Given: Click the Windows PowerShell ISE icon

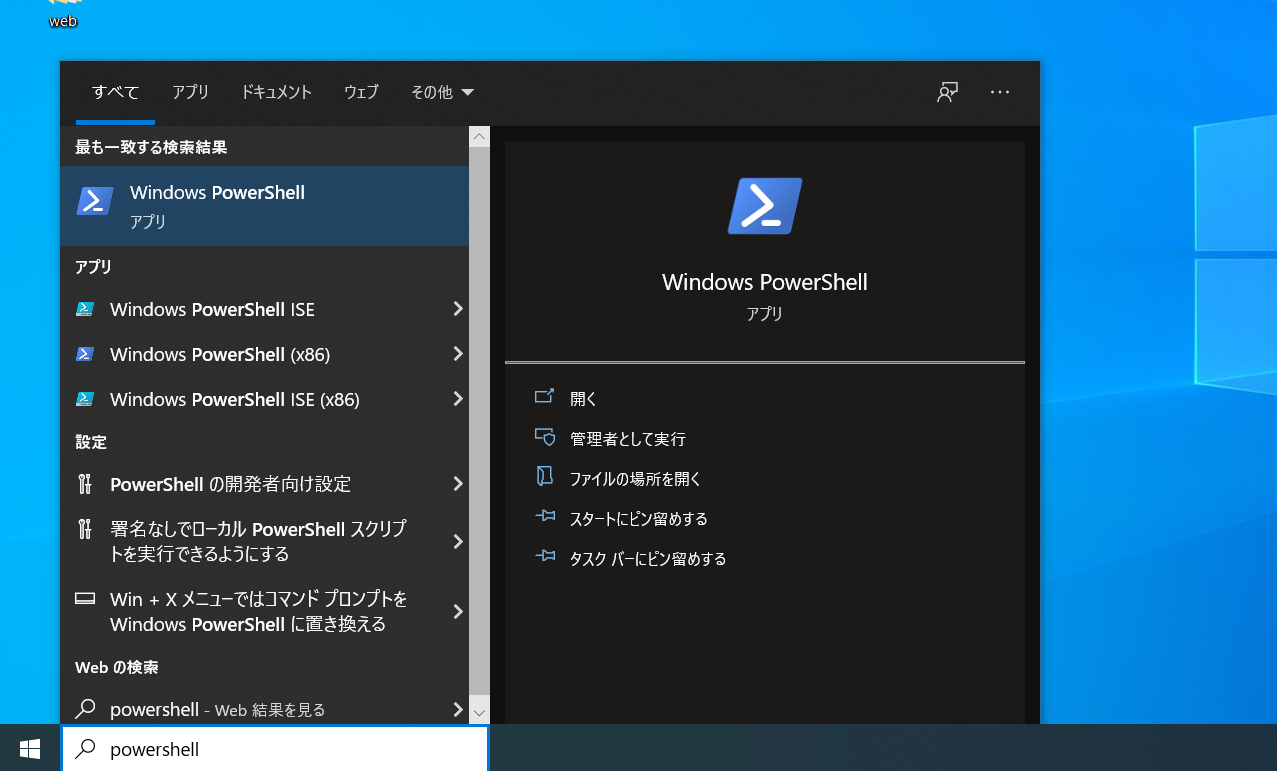Looking at the screenshot, I should point(85,309).
